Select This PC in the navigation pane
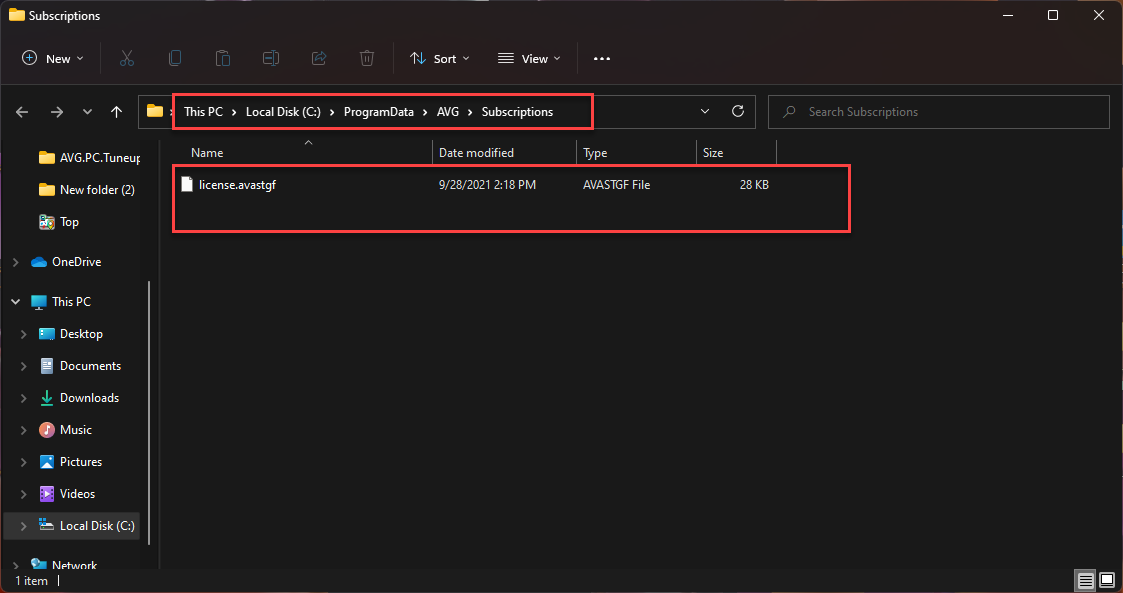This screenshot has height=593, width=1123. (61, 302)
